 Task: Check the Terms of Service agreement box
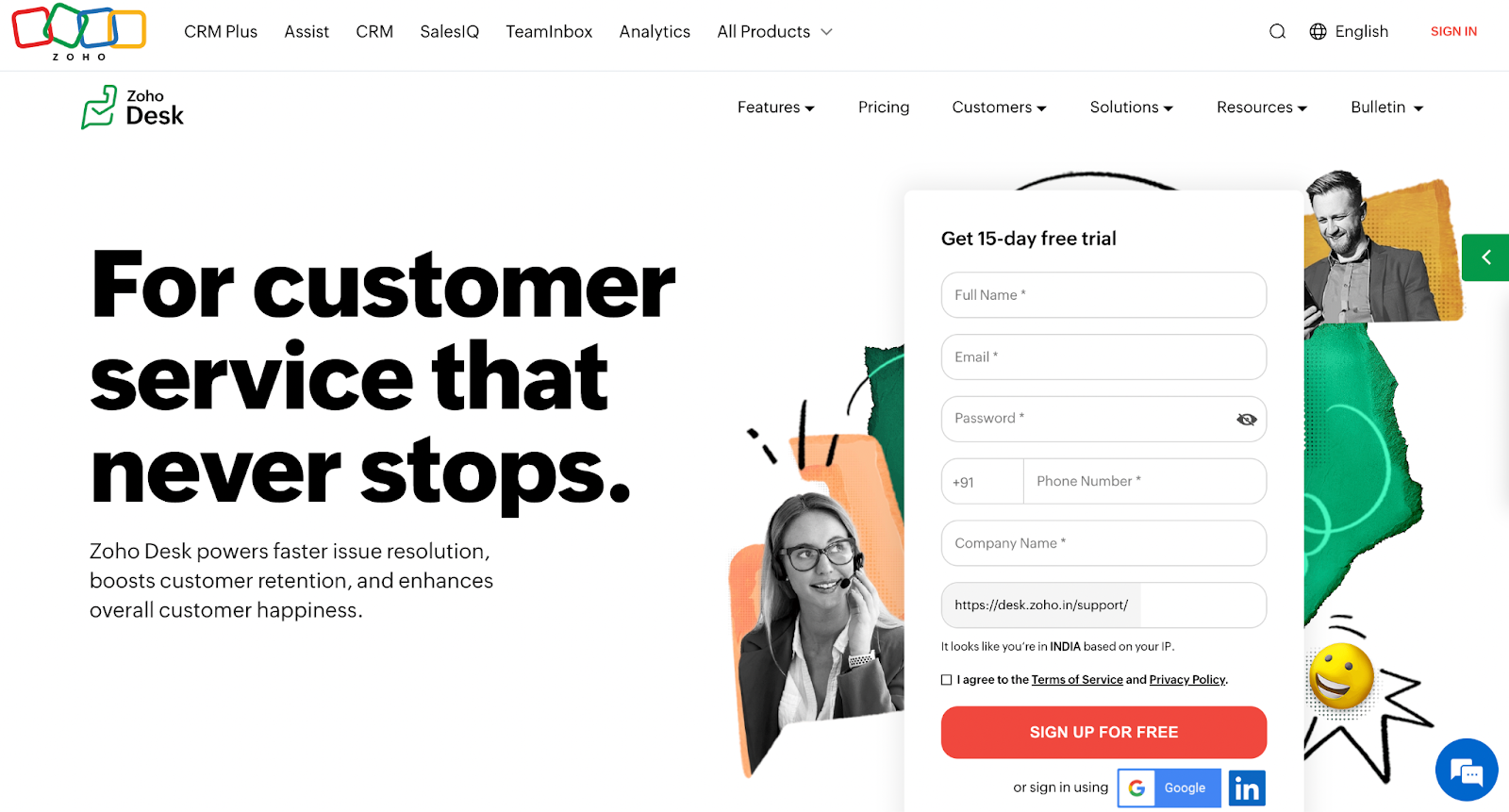click(946, 680)
